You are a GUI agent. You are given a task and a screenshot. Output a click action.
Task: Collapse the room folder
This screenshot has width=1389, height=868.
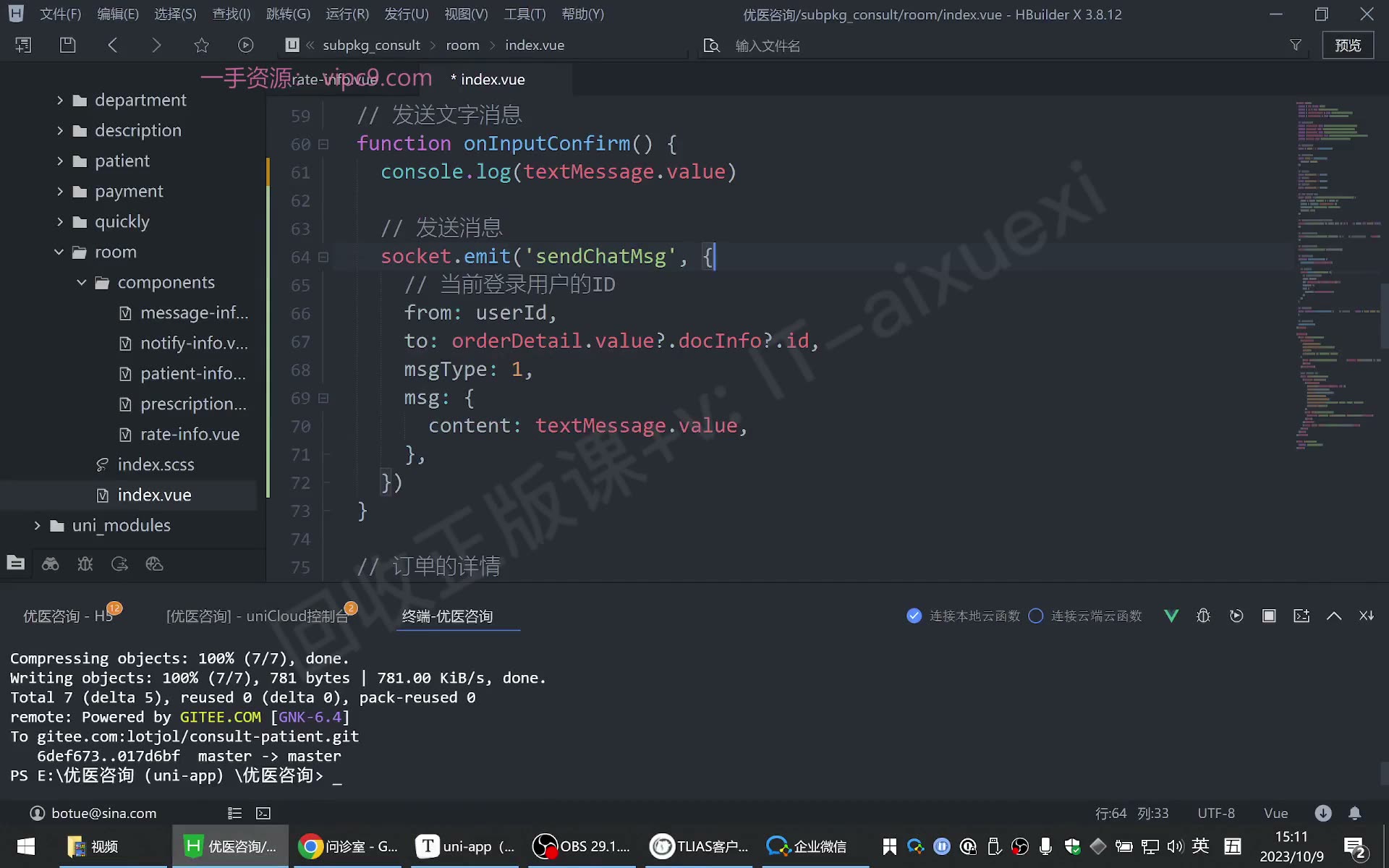pyautogui.click(x=59, y=252)
